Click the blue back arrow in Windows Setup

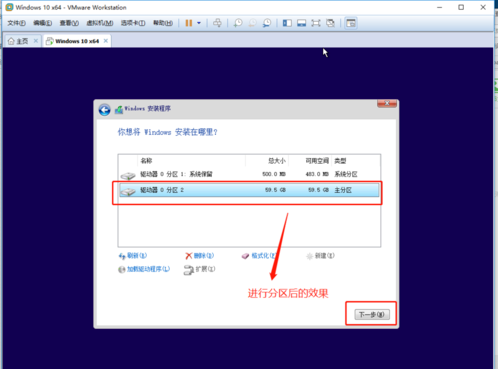(104, 110)
